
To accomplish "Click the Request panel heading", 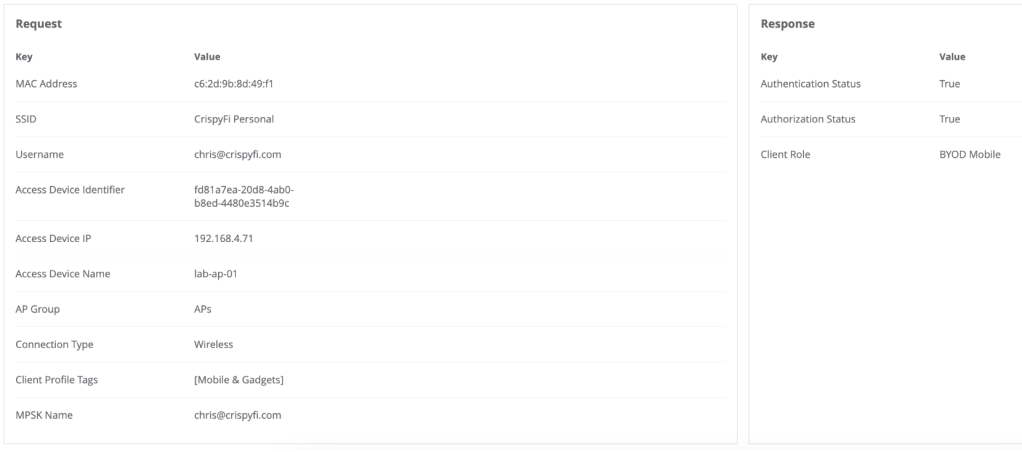I will (37, 23).
